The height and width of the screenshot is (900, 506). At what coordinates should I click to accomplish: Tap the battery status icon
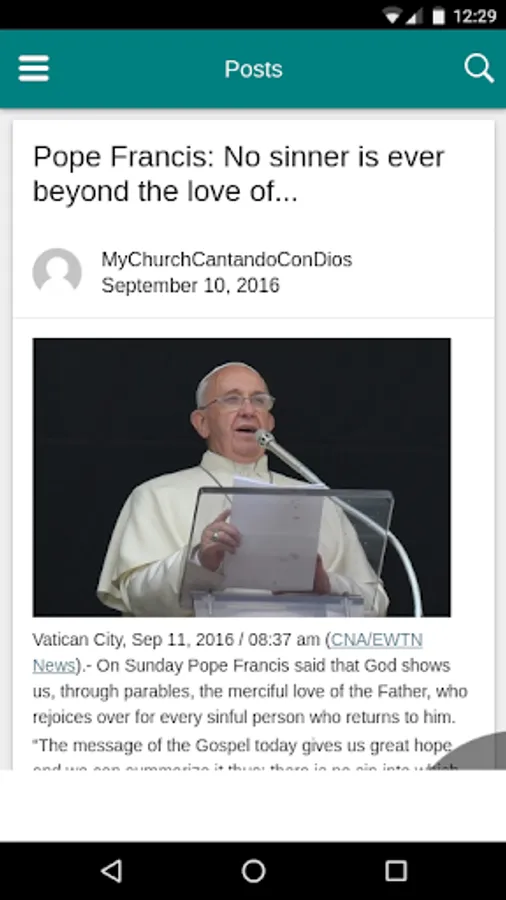[438, 16]
